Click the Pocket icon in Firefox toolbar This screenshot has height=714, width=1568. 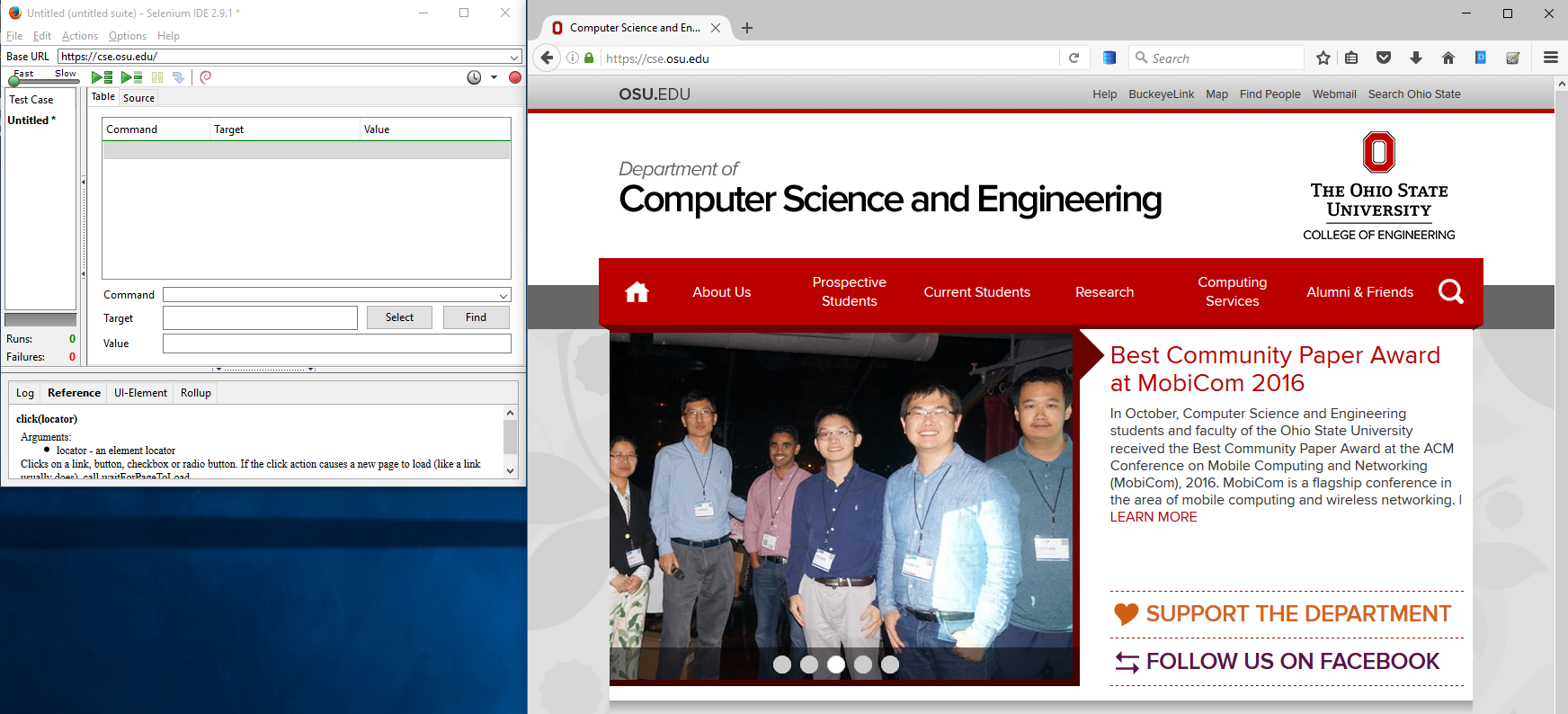[x=1384, y=58]
